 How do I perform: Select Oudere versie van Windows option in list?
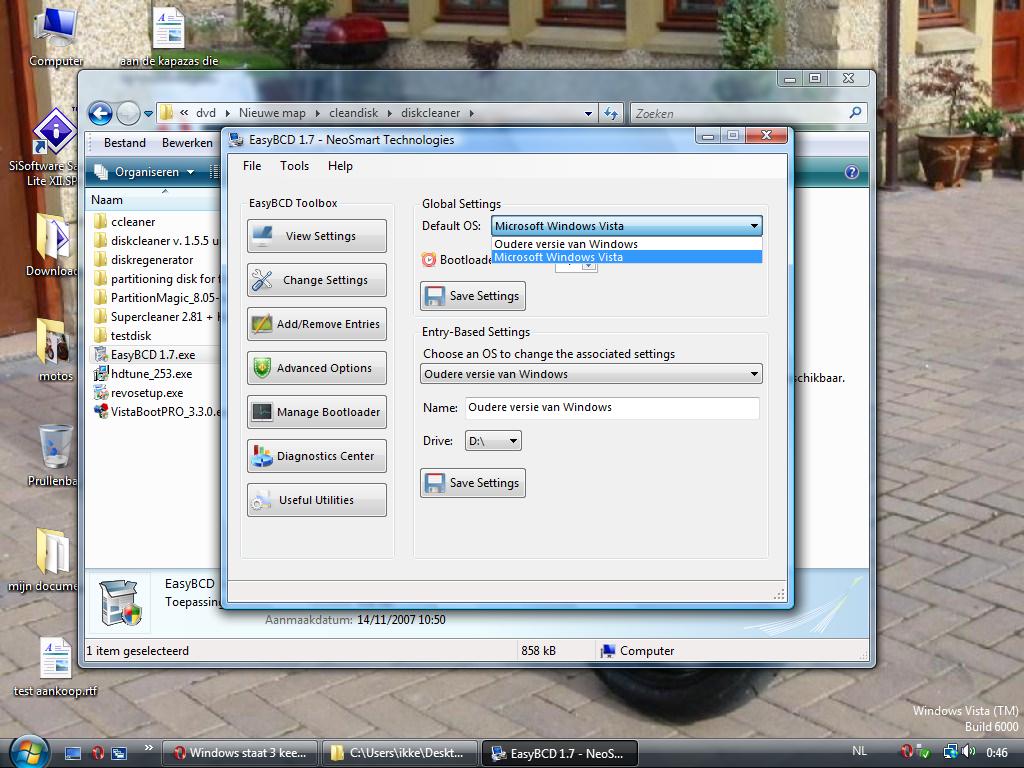626,244
